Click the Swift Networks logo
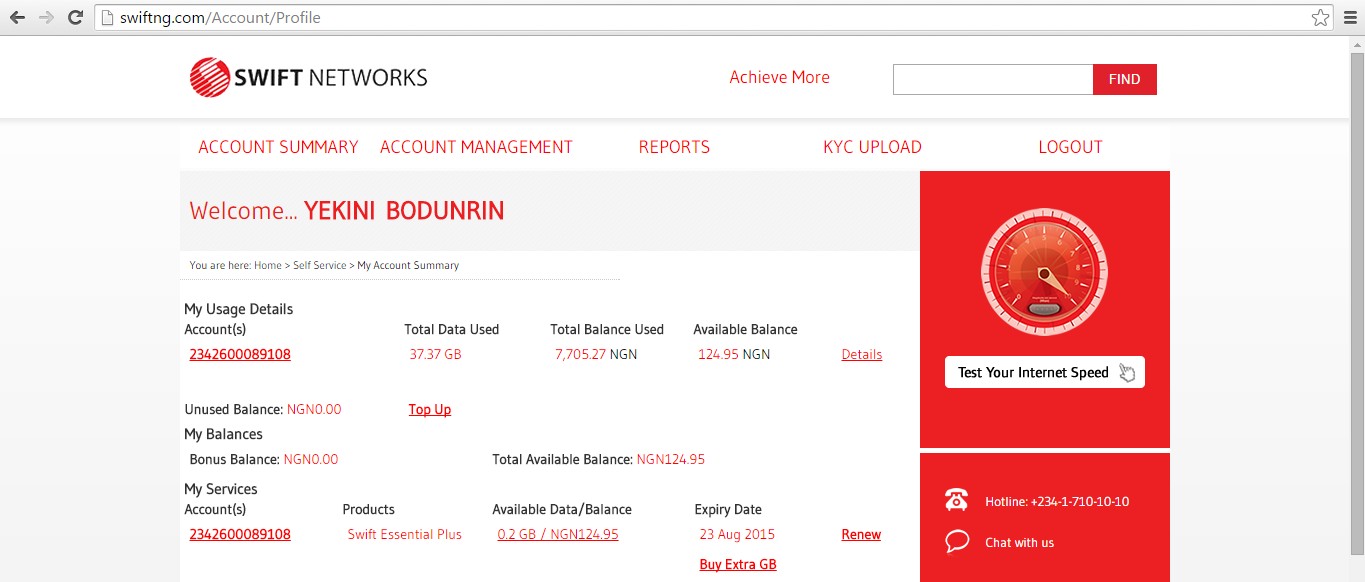The height and width of the screenshot is (582, 1365). click(306, 76)
